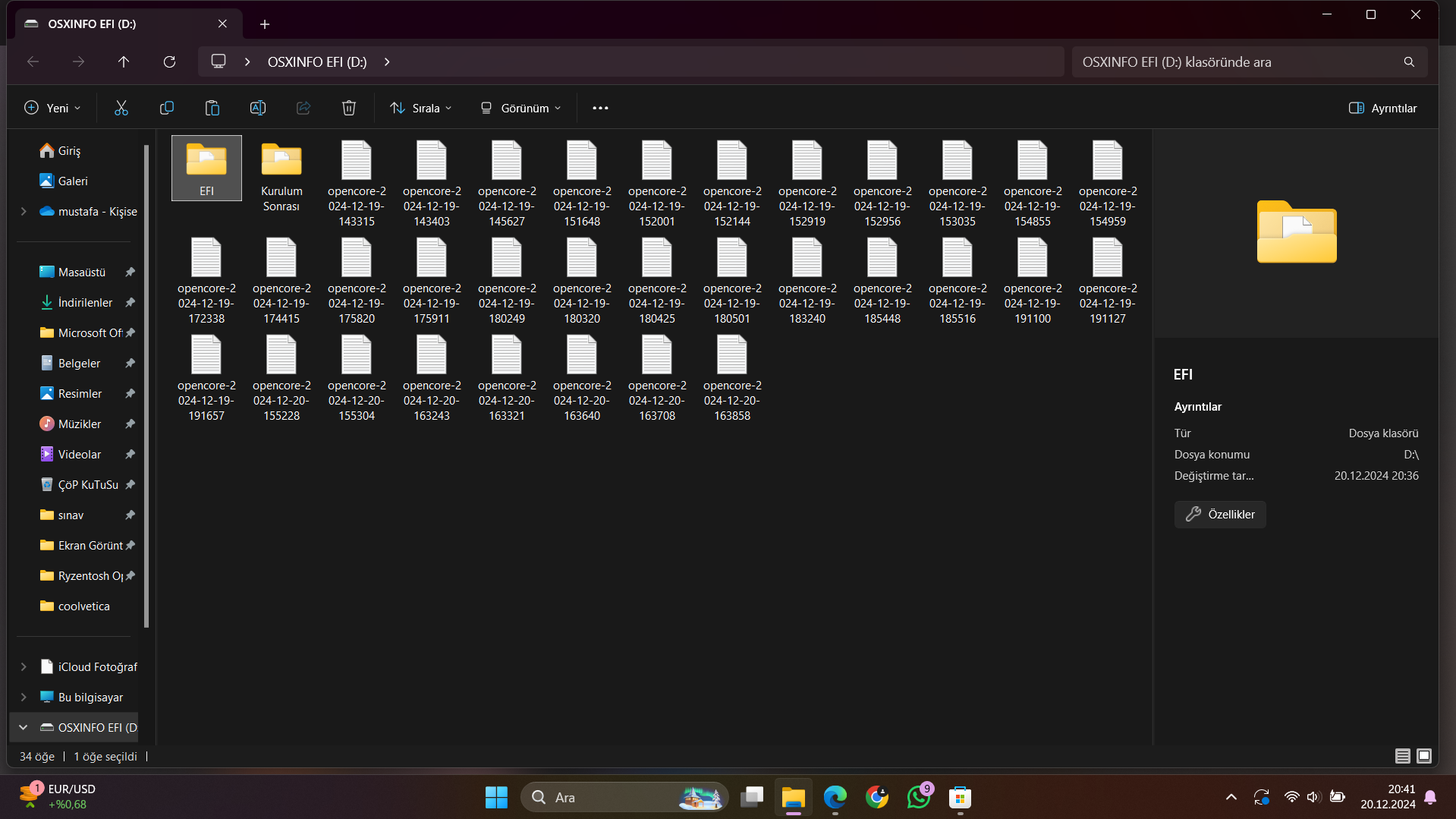Click the Özellikler properties button
Screen dimensions: 1456x819
click(x=1220, y=514)
